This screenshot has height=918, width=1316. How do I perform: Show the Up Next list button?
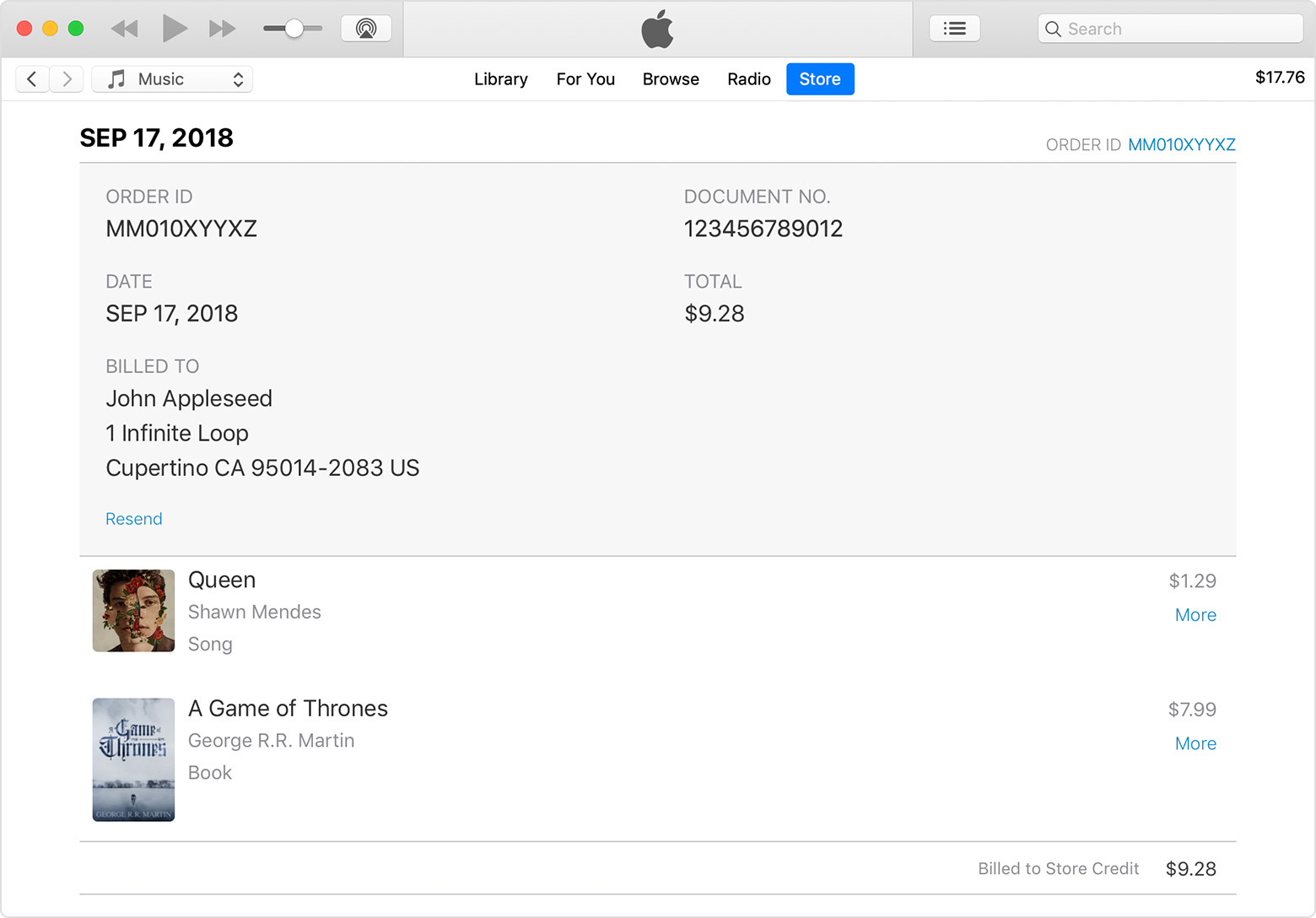point(954,29)
